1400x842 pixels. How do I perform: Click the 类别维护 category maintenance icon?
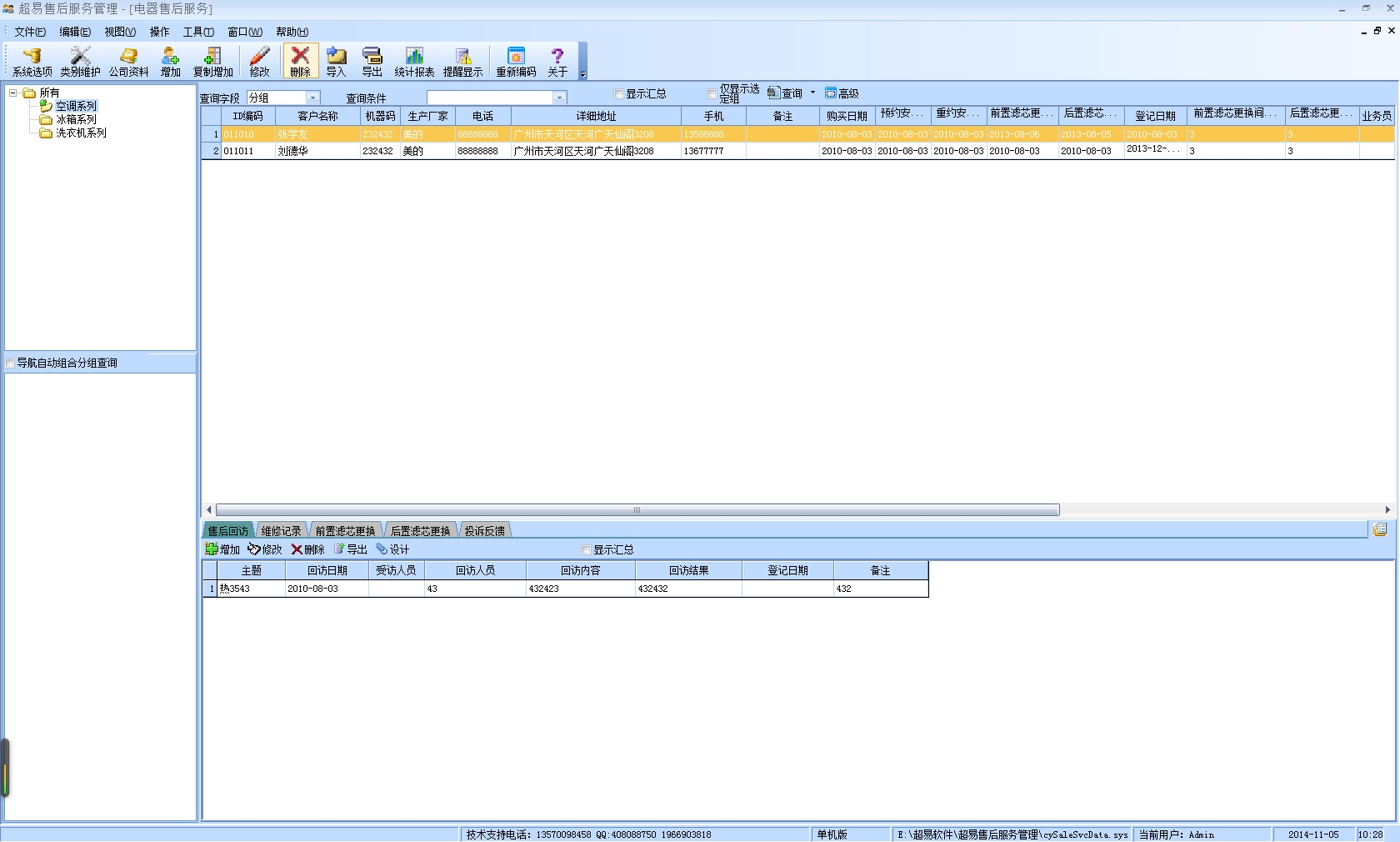tap(80, 62)
